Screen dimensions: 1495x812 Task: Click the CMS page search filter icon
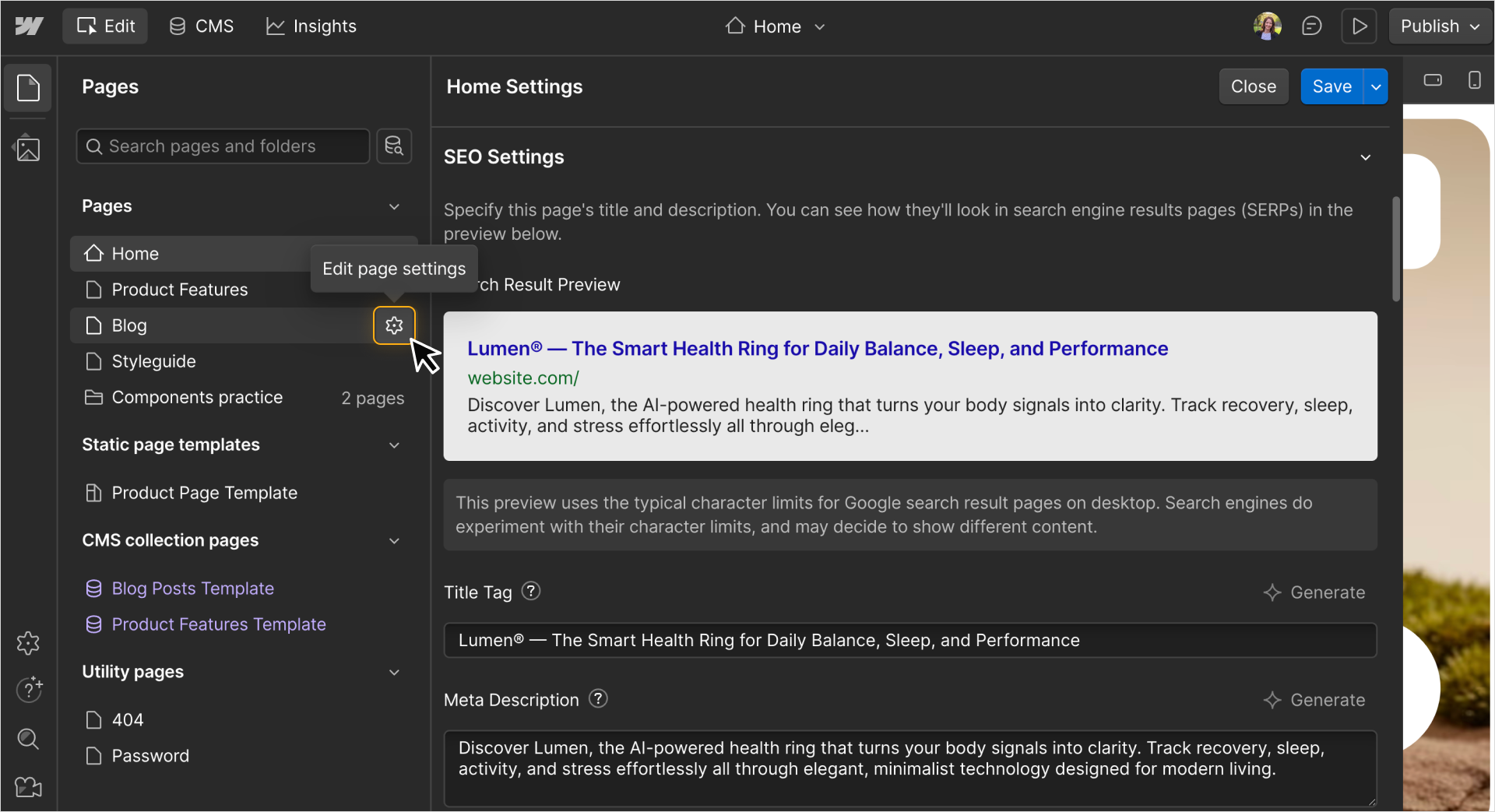pos(394,146)
